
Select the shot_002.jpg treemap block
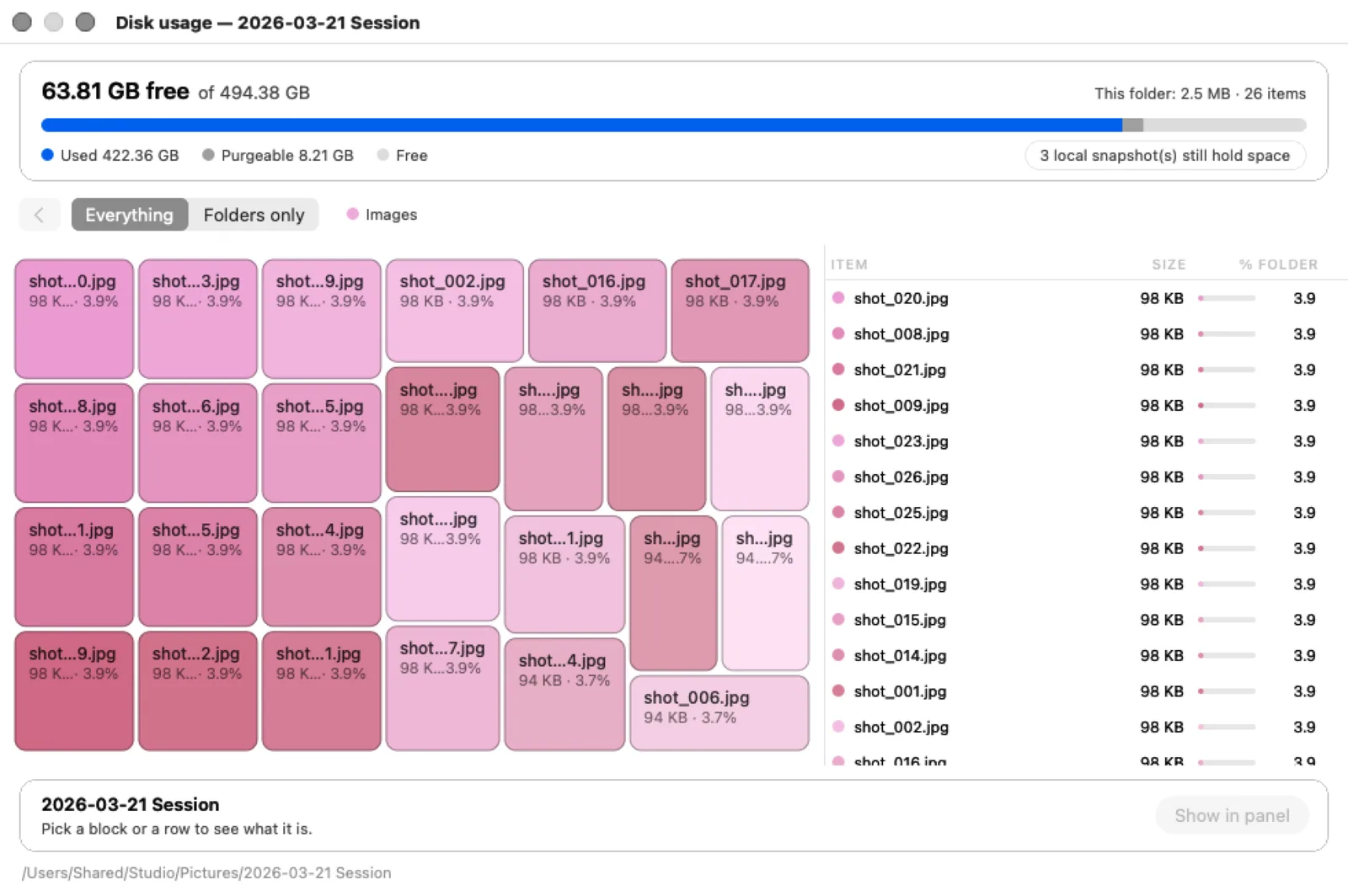(x=455, y=311)
